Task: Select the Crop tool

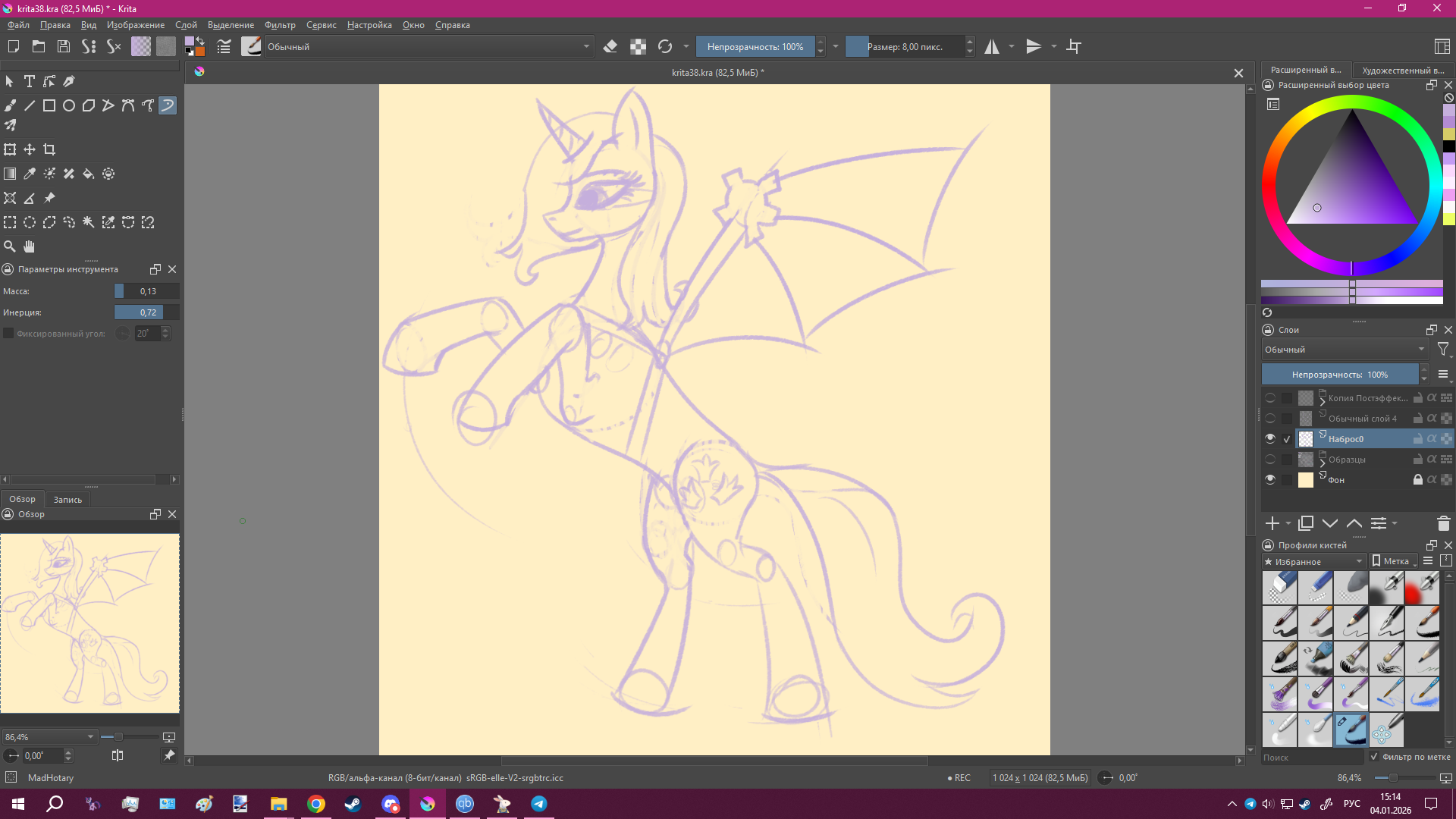Action: click(x=49, y=149)
